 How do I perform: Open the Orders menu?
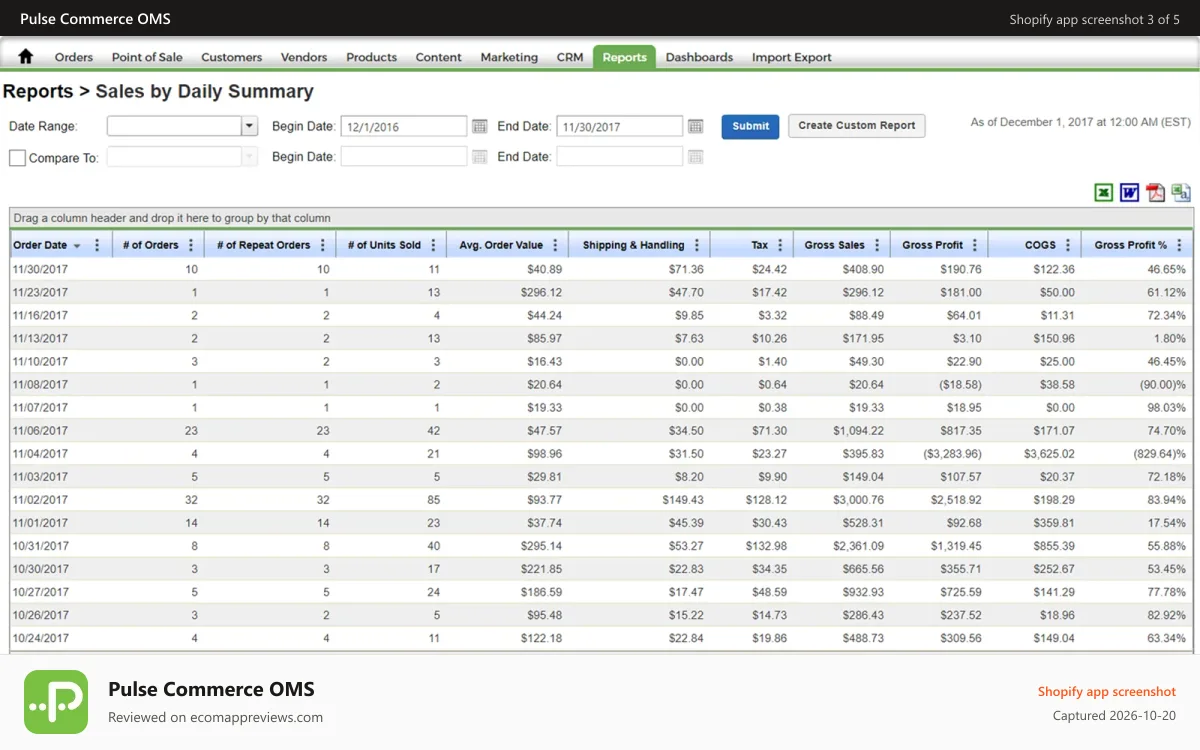tap(74, 57)
